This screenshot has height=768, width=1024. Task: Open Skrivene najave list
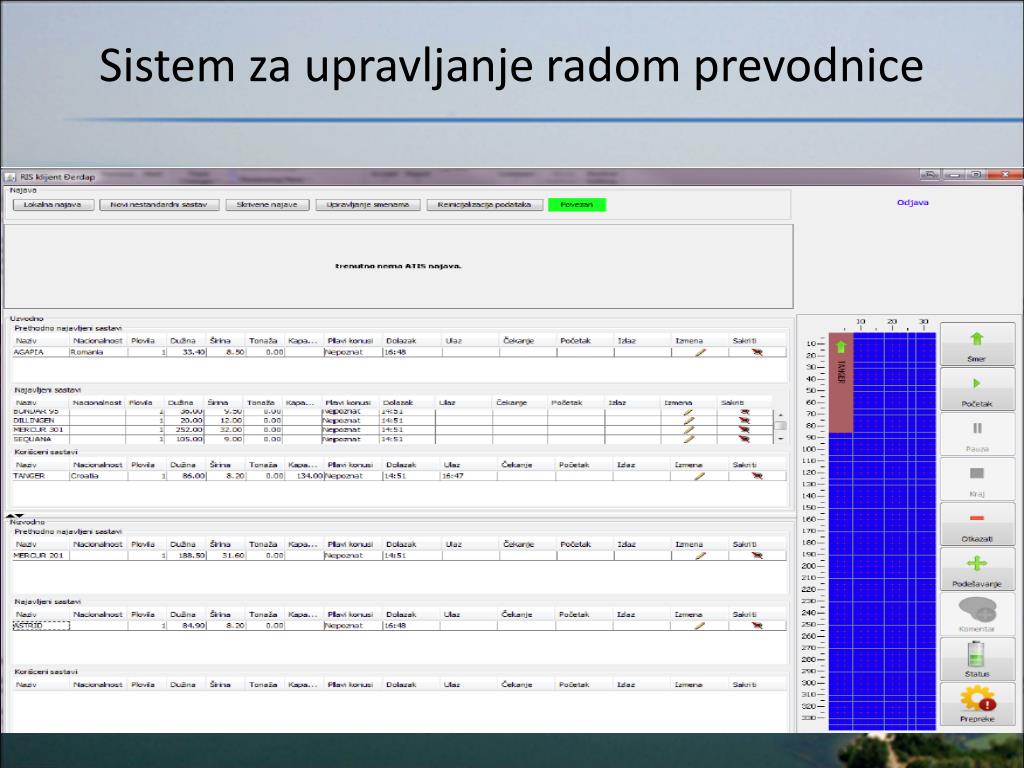click(267, 204)
